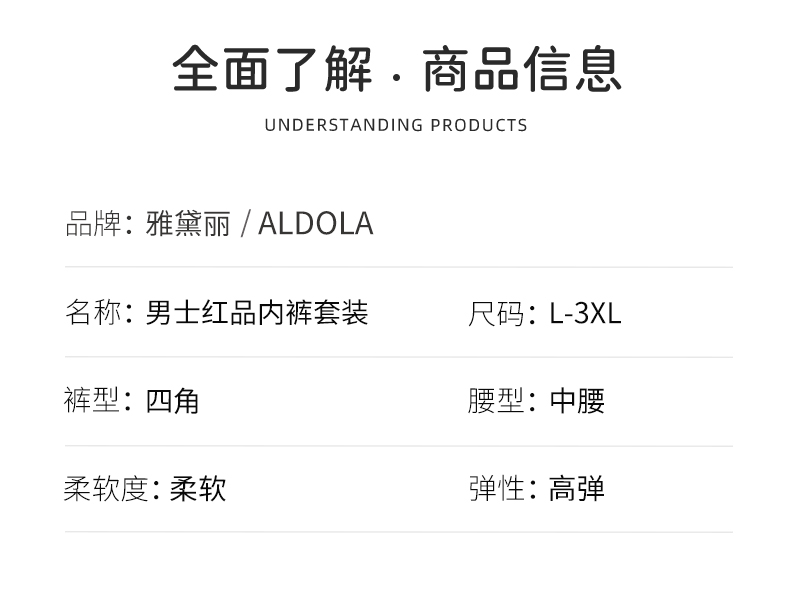Click the 品牌 label
Viewport: 790px width, 602px height.
coord(92,223)
